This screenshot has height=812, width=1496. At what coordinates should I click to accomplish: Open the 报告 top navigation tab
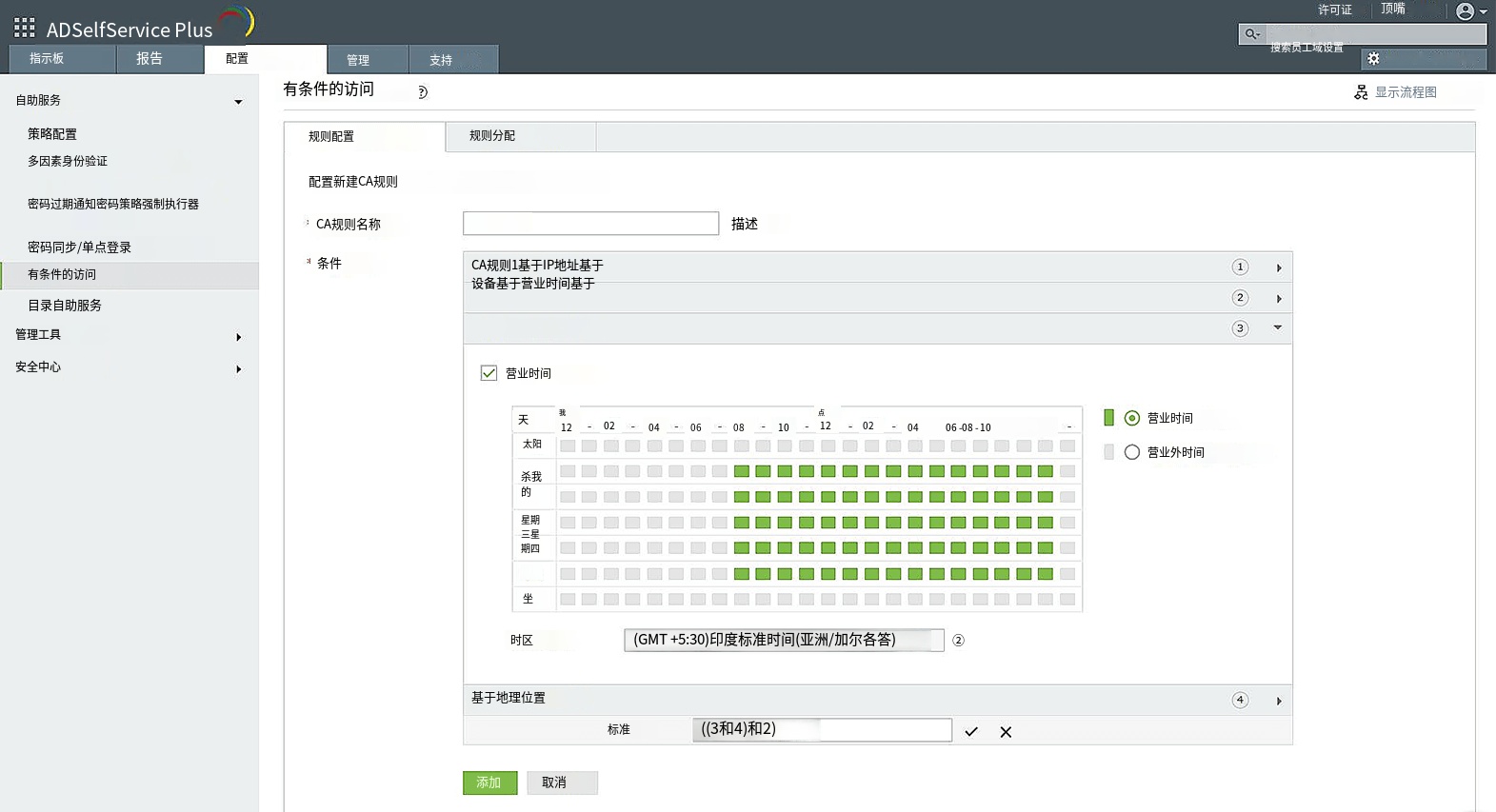click(x=150, y=59)
